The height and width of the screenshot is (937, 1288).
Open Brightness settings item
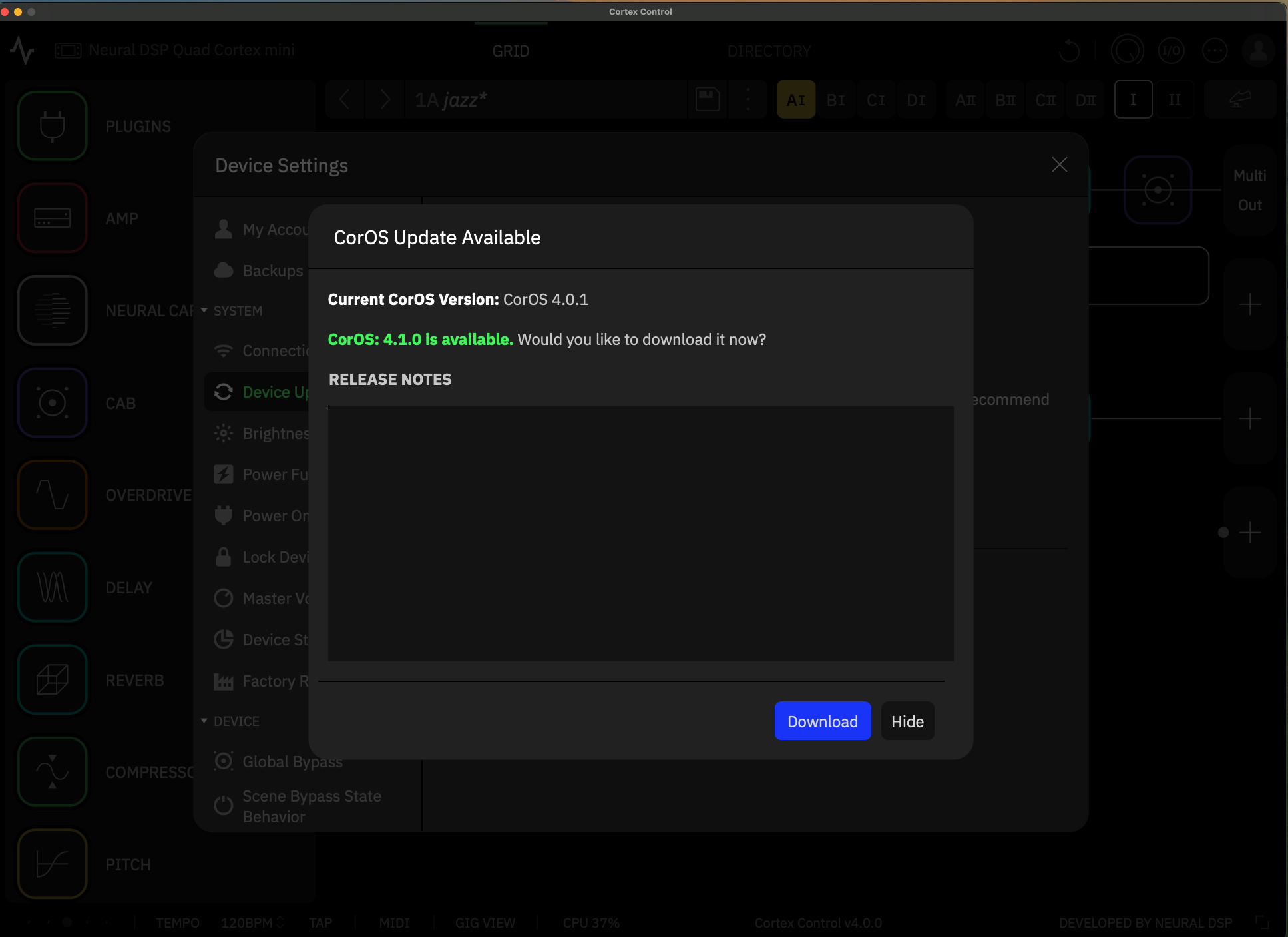click(260, 434)
